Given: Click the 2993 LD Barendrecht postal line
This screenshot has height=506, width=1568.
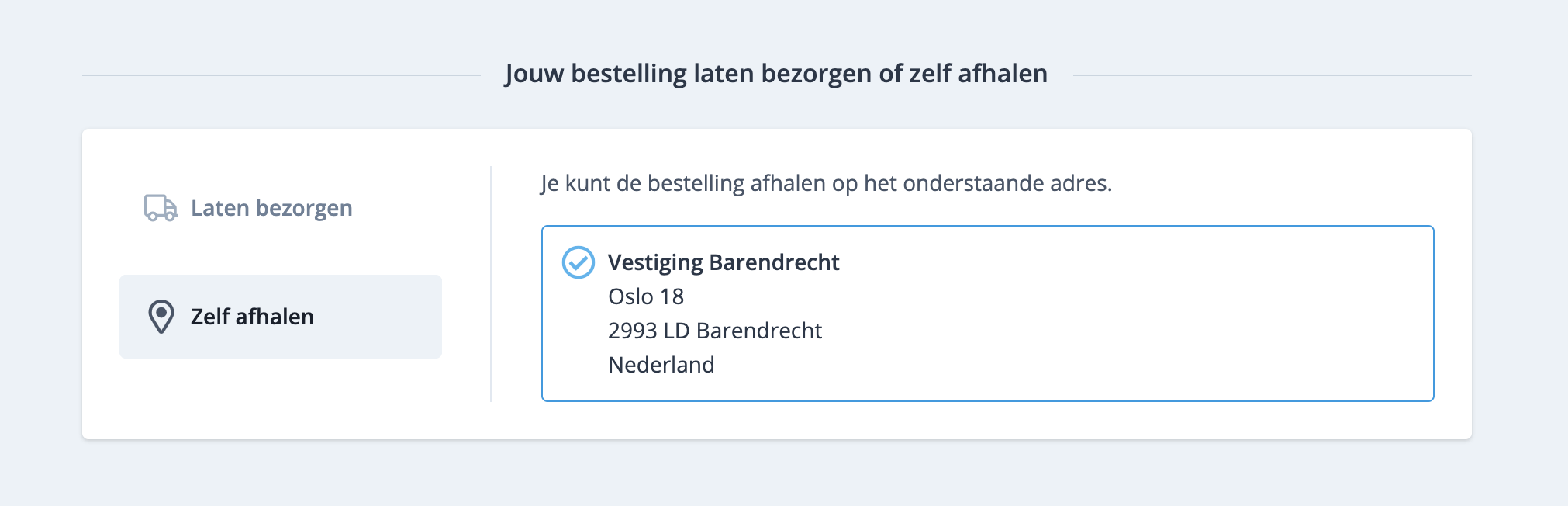Looking at the screenshot, I should tap(714, 331).
